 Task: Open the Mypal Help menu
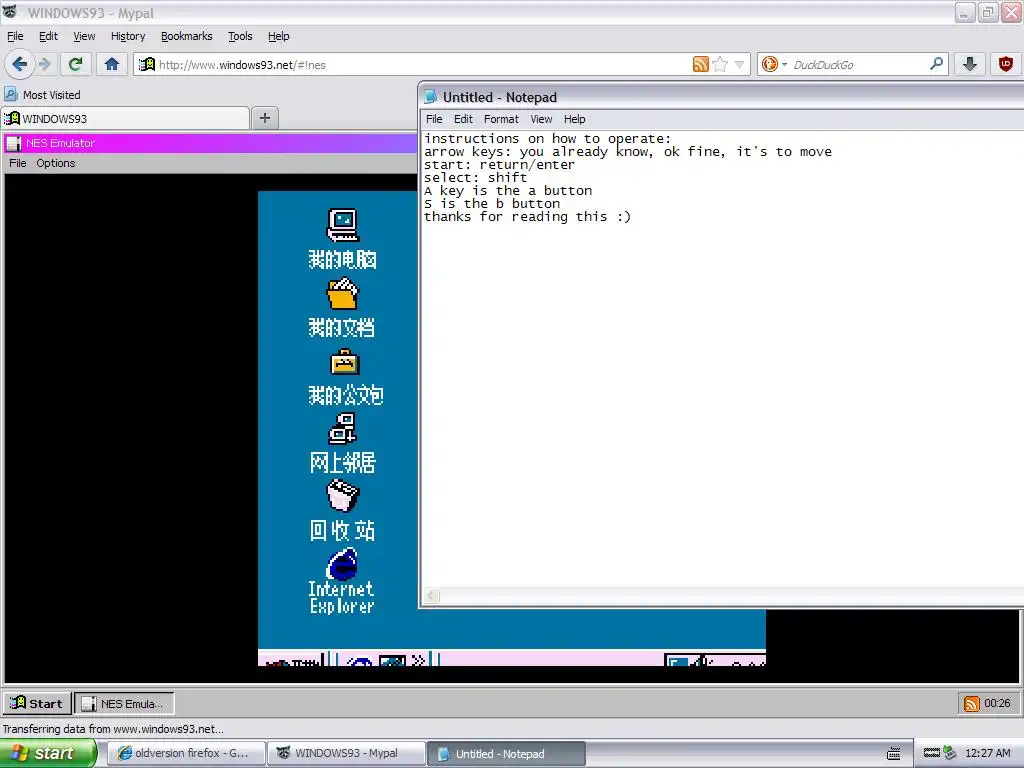[278, 36]
